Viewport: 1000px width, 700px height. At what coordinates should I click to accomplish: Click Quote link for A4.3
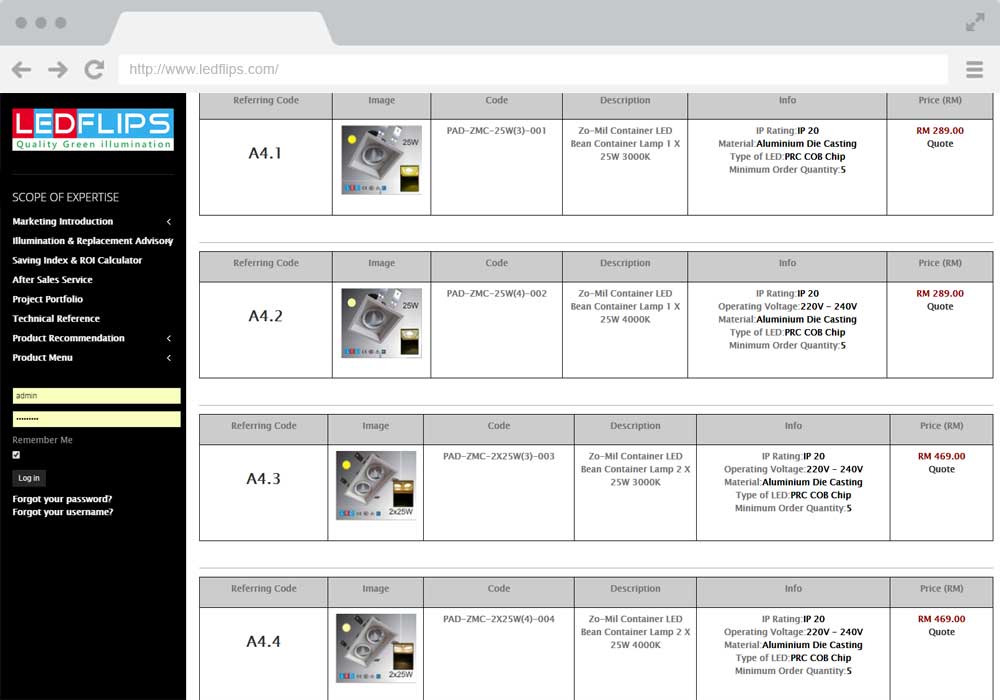[x=941, y=469]
